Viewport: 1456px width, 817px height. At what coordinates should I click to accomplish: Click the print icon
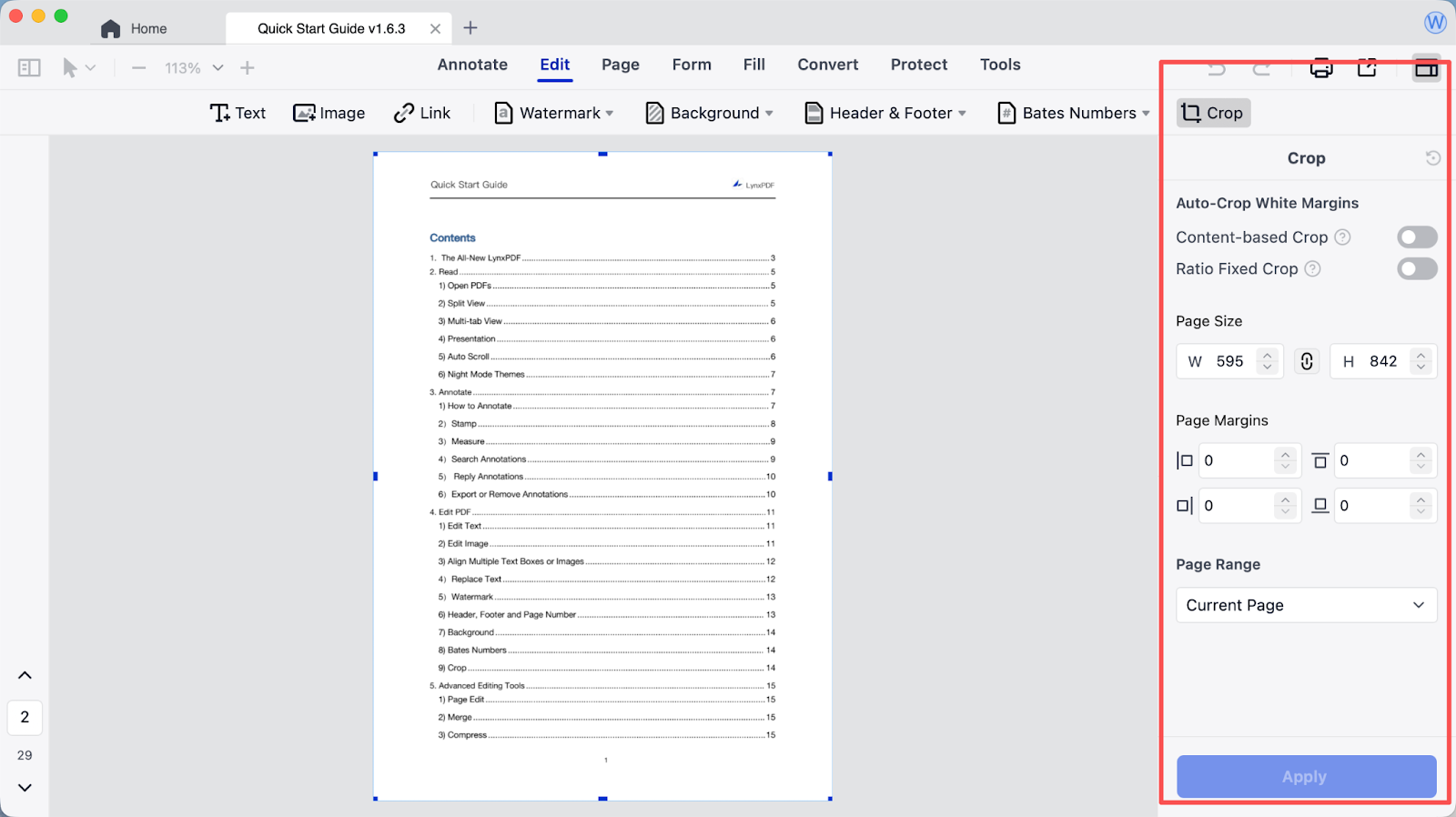pyautogui.click(x=1320, y=68)
